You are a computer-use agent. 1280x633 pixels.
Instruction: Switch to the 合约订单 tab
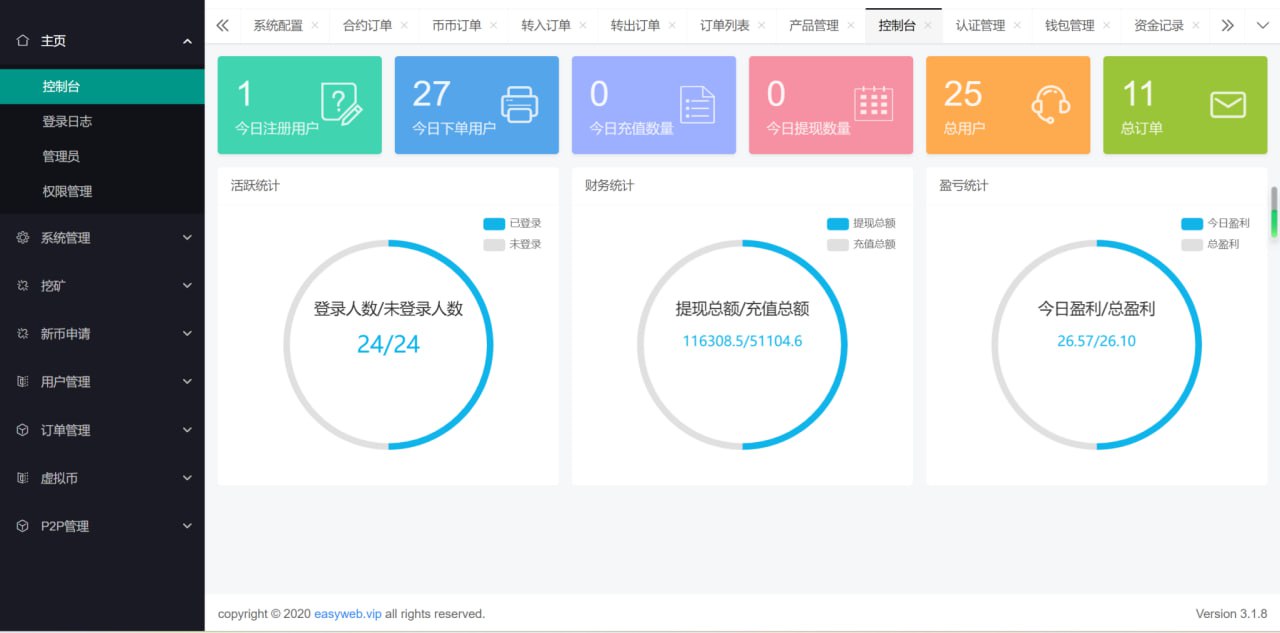point(367,26)
